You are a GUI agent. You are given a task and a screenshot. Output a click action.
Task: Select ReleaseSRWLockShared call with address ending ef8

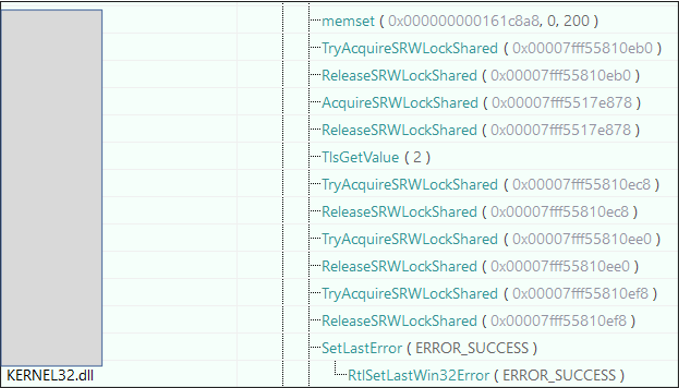(479, 321)
